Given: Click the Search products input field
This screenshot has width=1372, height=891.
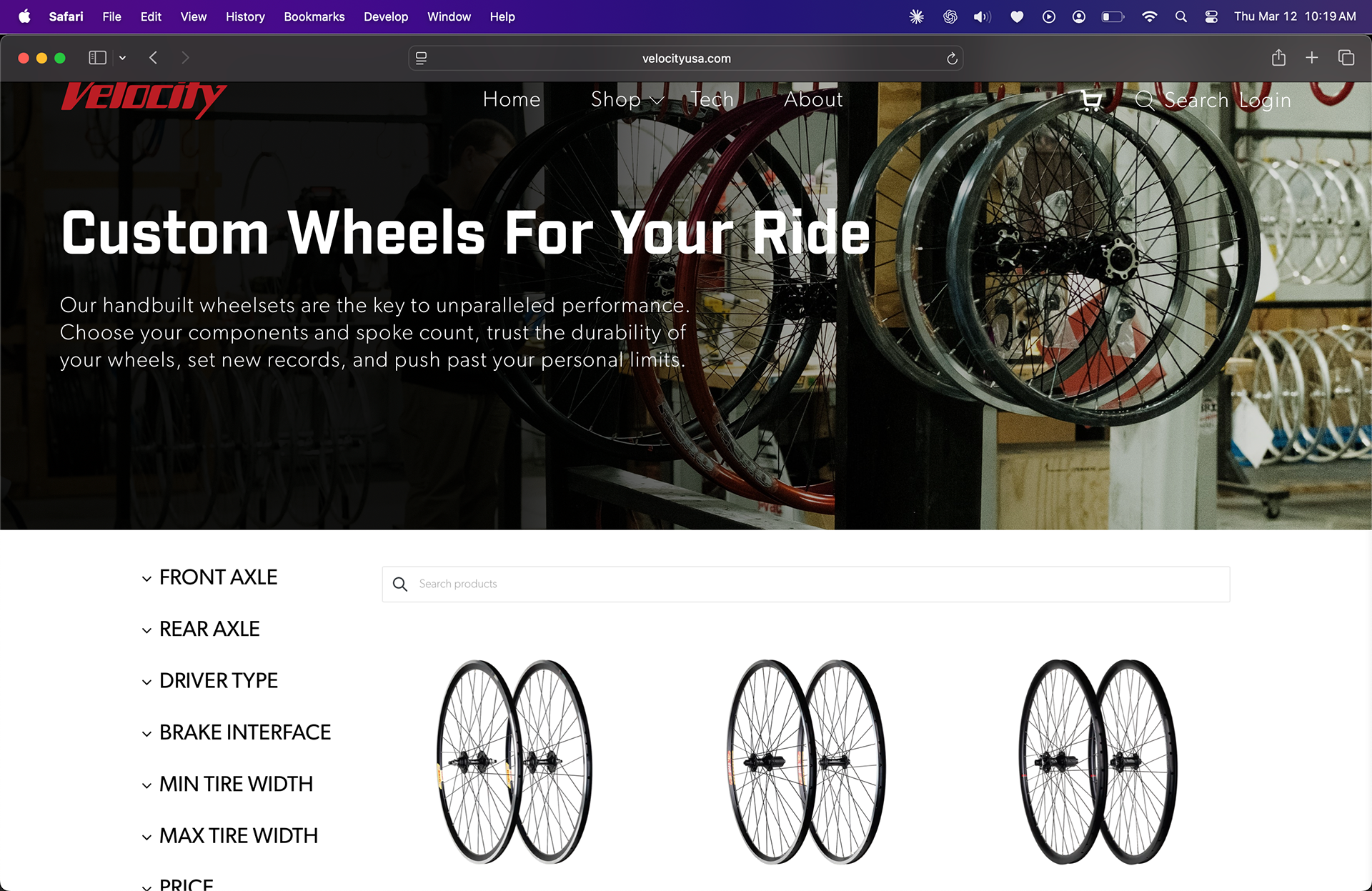Looking at the screenshot, I should [805, 584].
